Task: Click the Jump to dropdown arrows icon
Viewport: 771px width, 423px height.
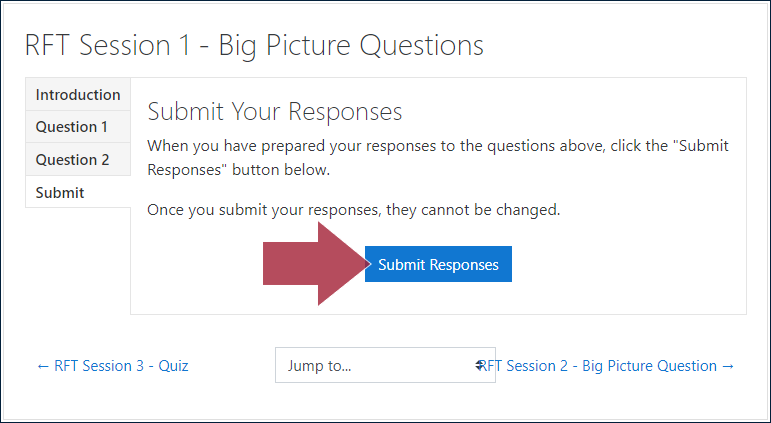Action: [x=479, y=365]
